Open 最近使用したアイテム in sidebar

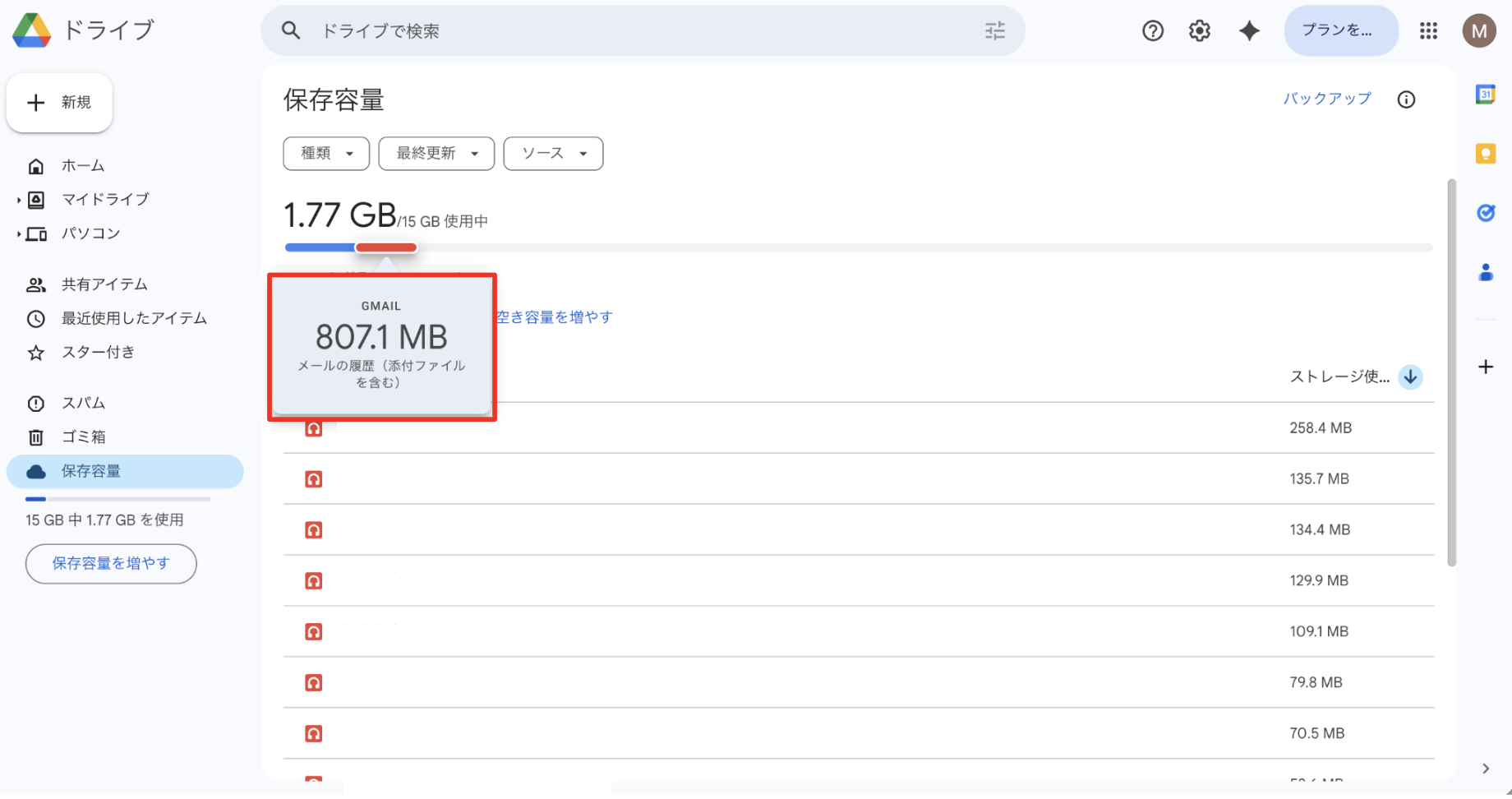[x=134, y=318]
